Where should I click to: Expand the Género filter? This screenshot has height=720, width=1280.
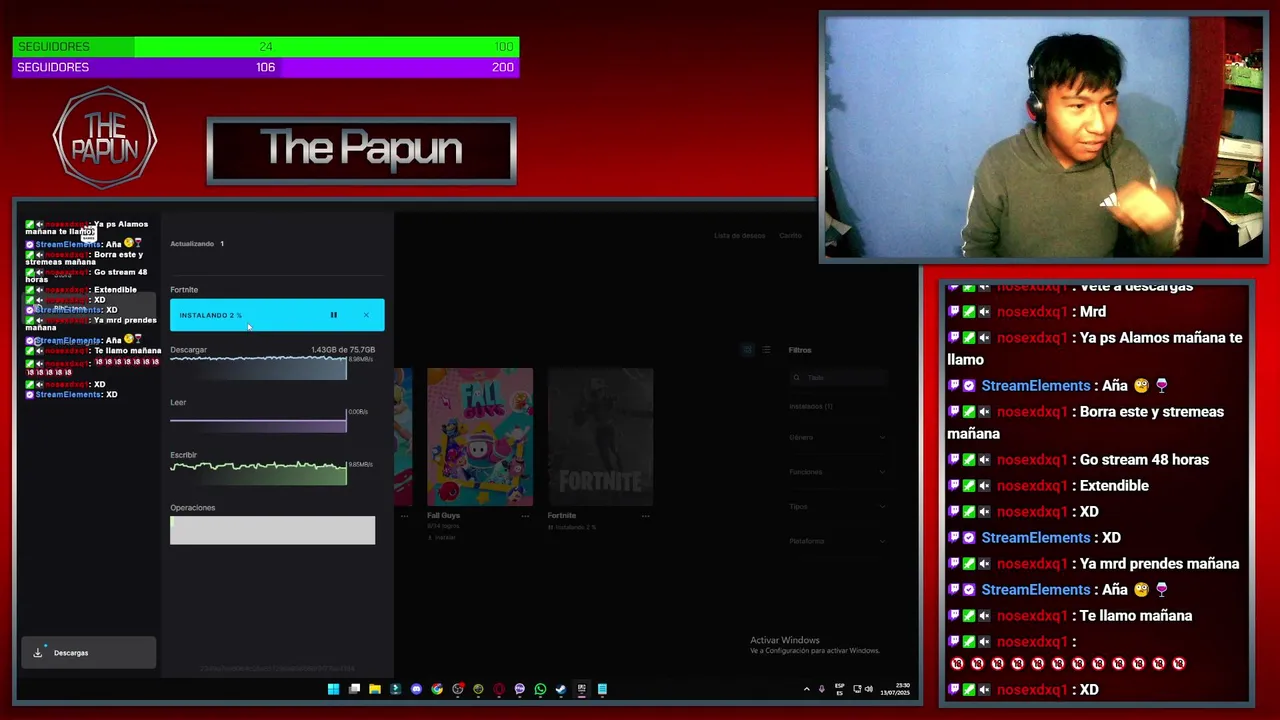(838, 437)
